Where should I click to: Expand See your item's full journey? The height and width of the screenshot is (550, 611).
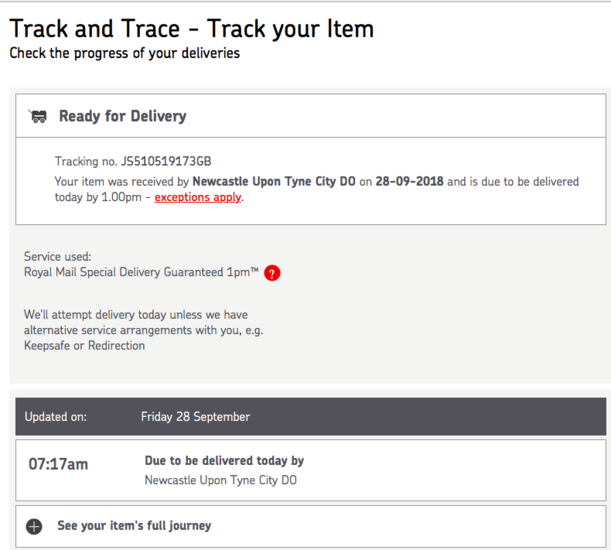(x=134, y=525)
